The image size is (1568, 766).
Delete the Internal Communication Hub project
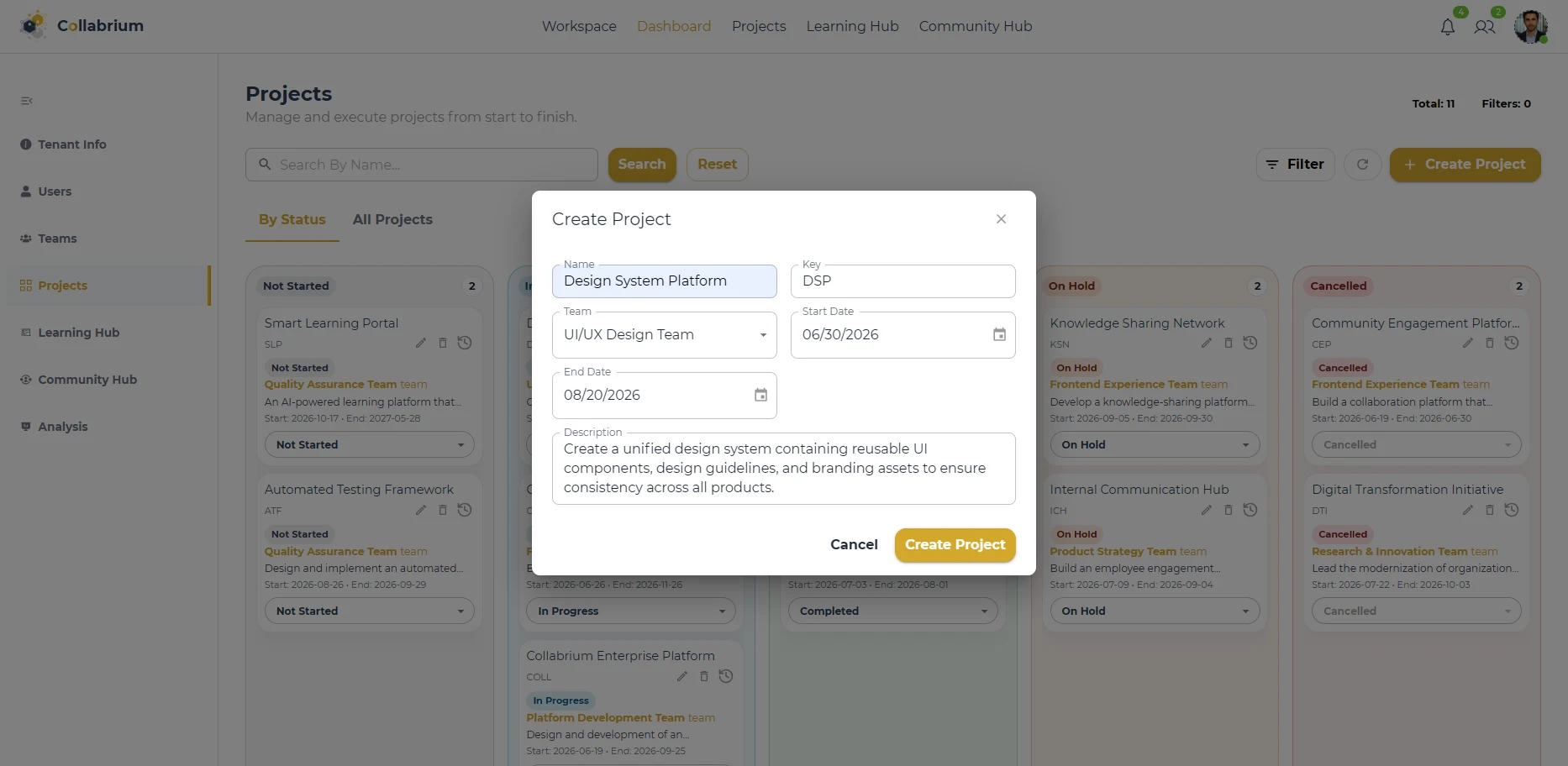pos(1229,510)
